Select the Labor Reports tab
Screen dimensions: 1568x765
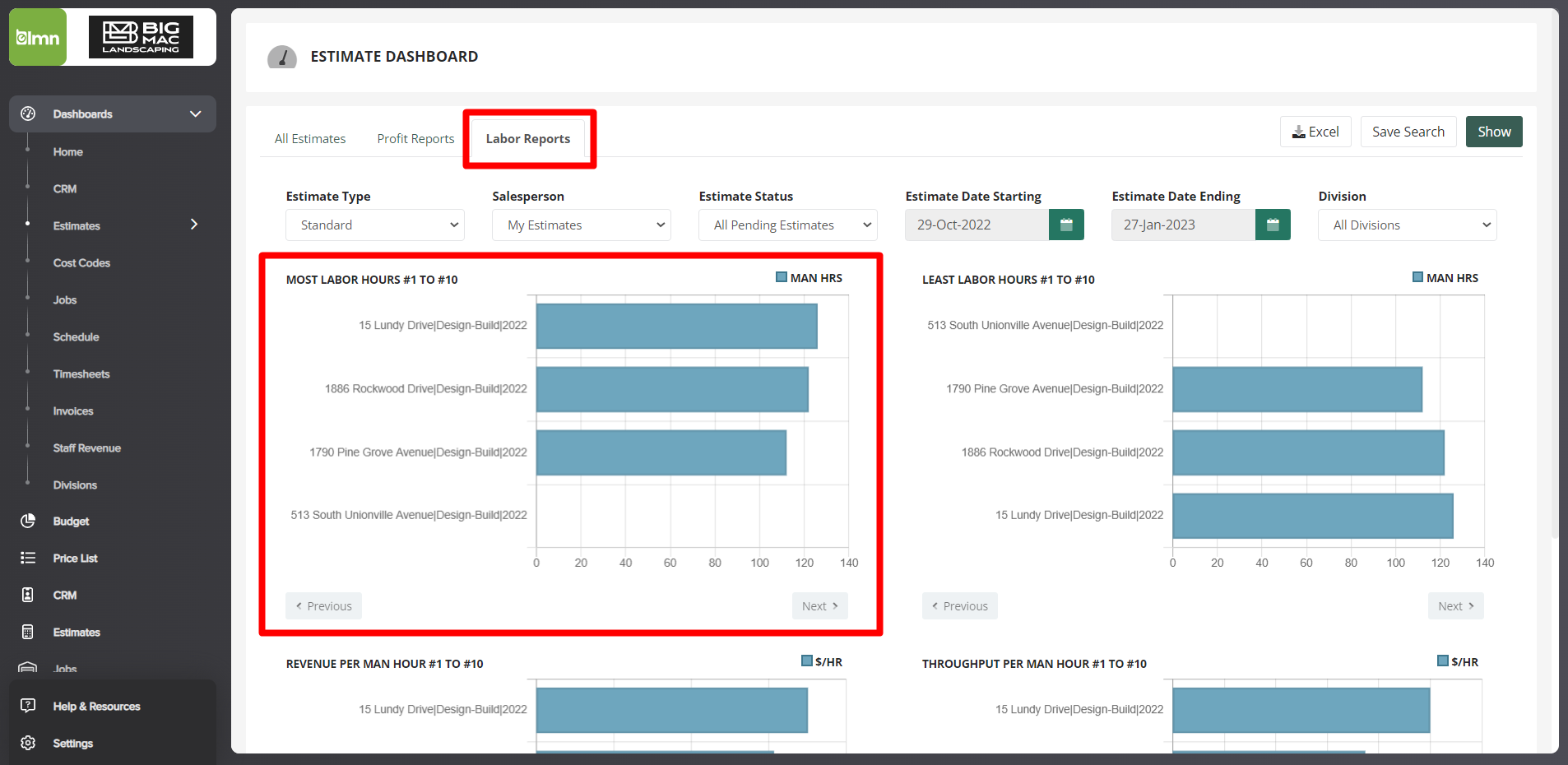coord(528,138)
